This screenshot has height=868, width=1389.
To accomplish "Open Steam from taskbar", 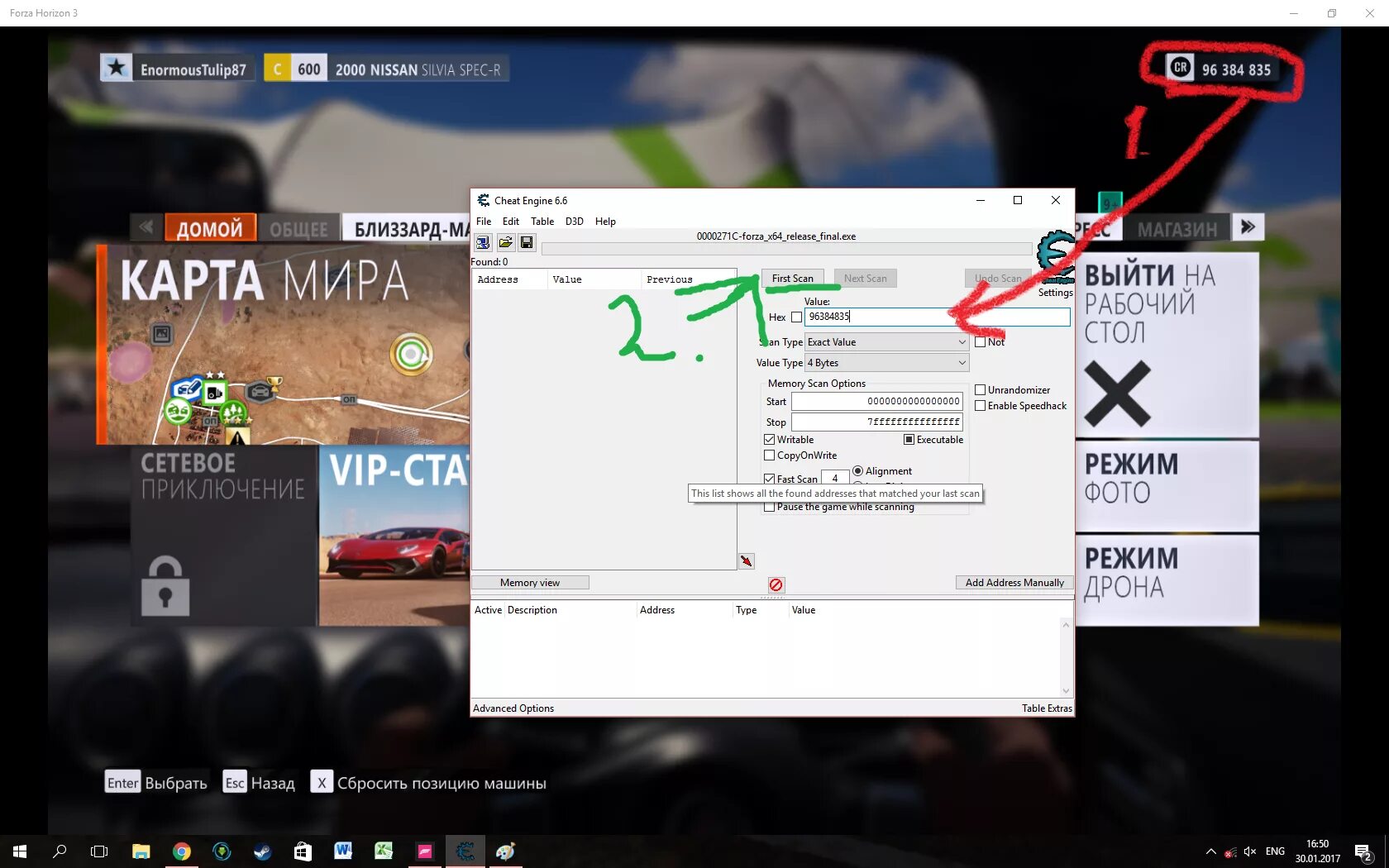I will click(x=262, y=851).
